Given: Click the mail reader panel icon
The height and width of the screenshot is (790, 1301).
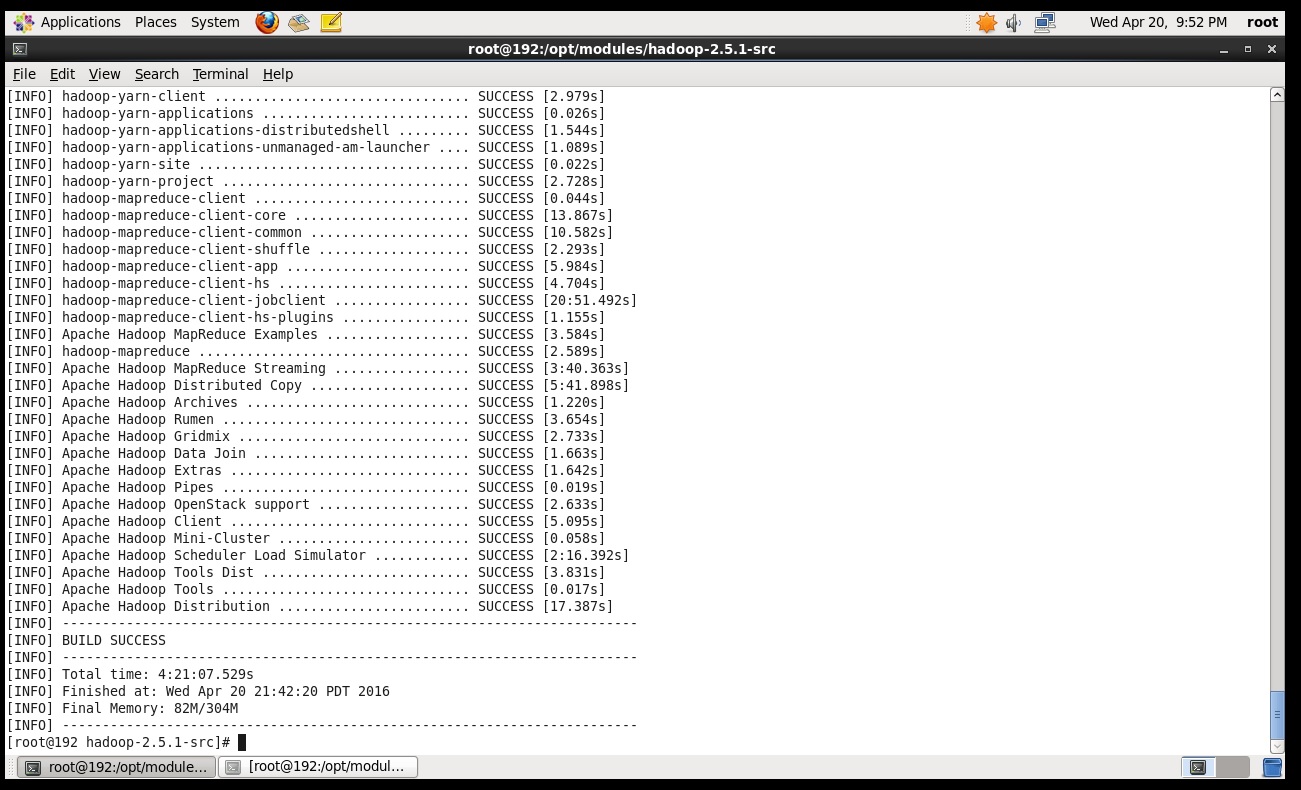Looking at the screenshot, I should click(299, 22).
